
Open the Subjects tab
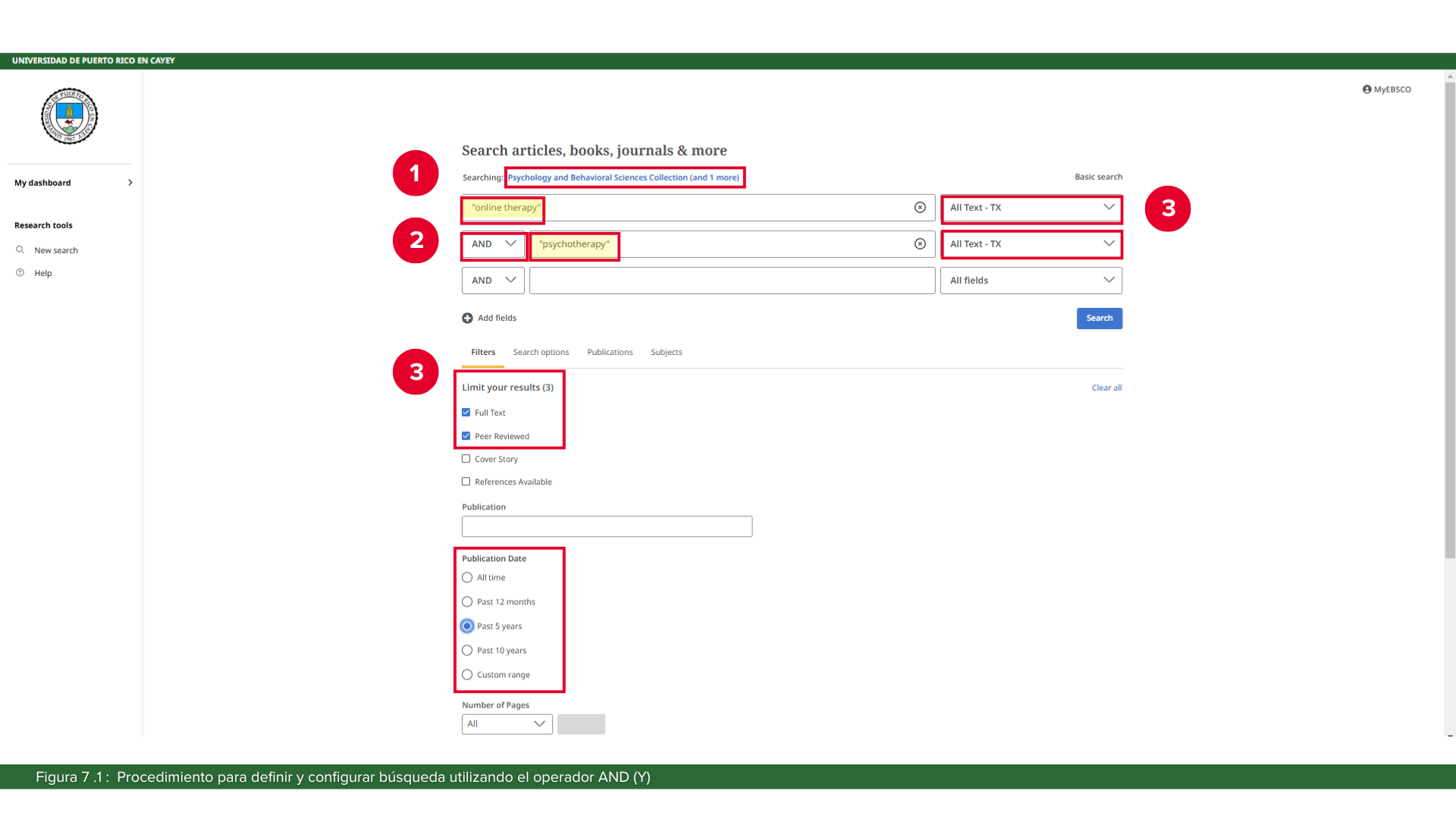point(666,353)
